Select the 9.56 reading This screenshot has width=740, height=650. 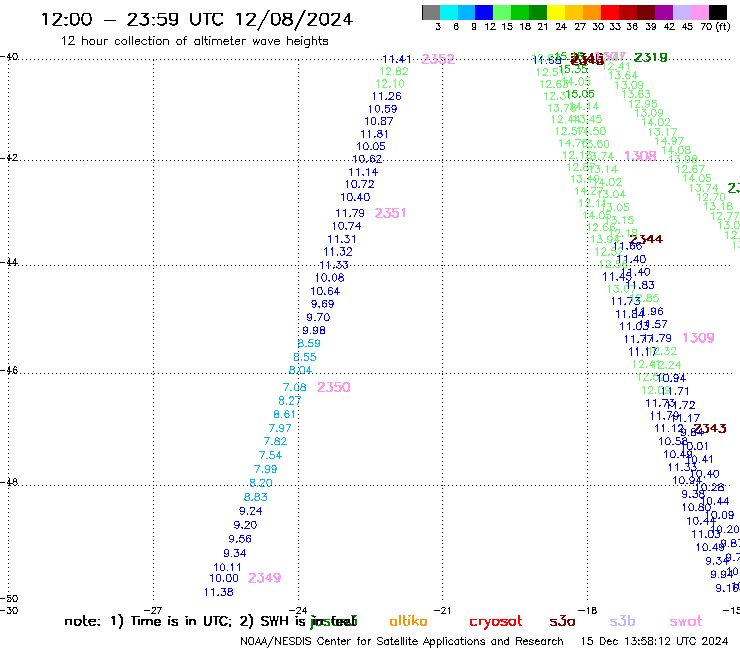tap(240, 539)
